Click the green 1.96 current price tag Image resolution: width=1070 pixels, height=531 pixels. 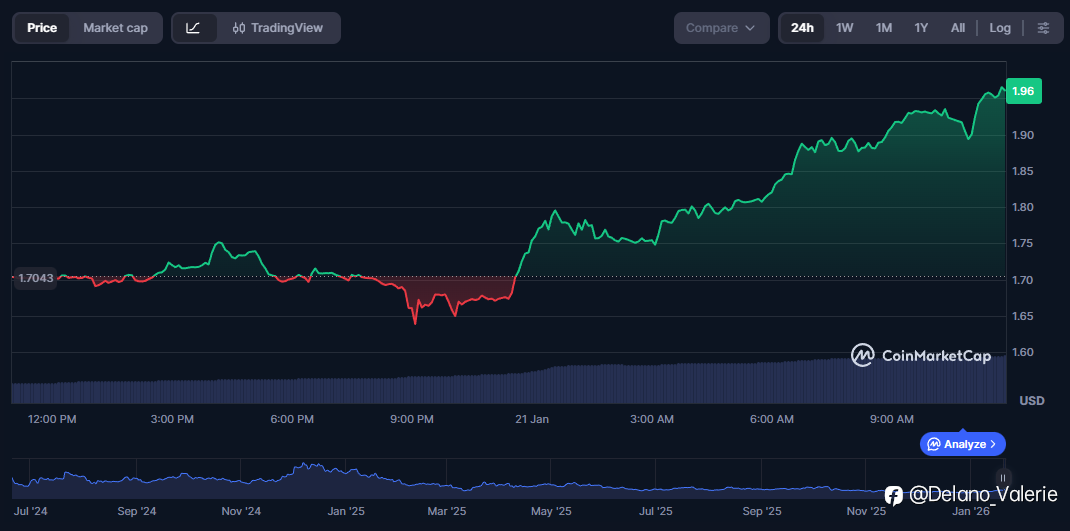tap(1023, 91)
